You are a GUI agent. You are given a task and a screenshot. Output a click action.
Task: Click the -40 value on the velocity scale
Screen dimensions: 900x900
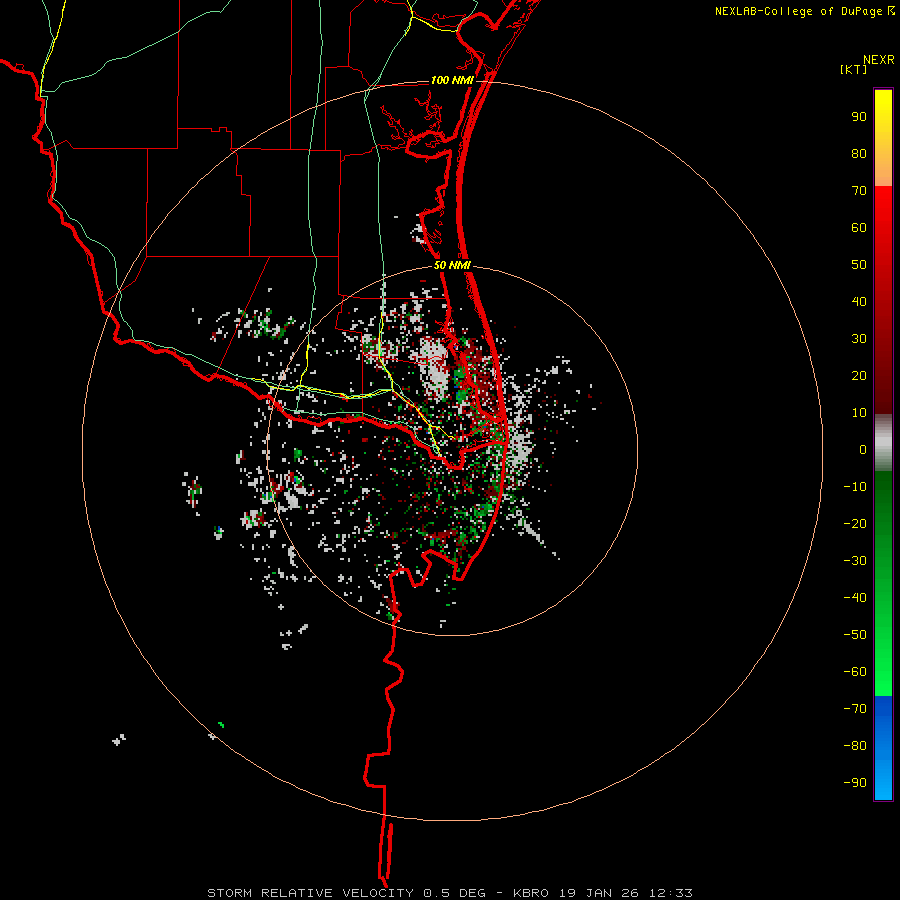(x=855, y=598)
